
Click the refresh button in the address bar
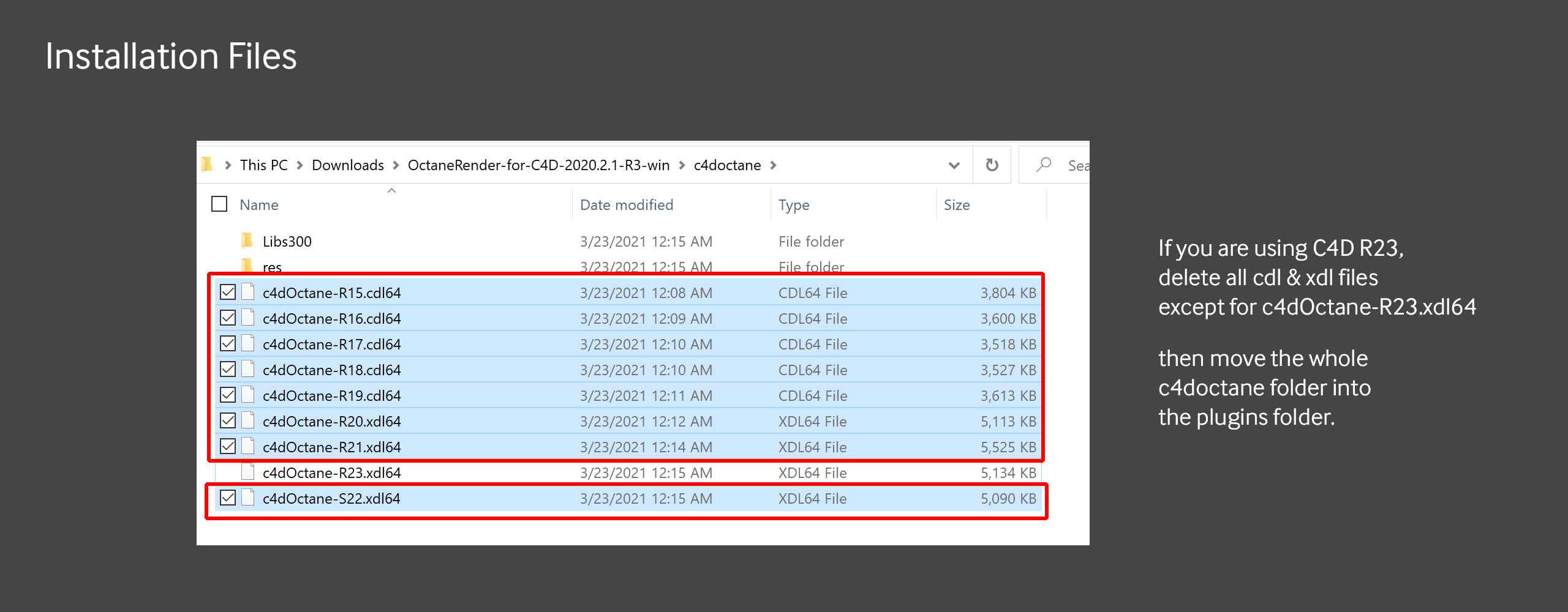pos(992,165)
